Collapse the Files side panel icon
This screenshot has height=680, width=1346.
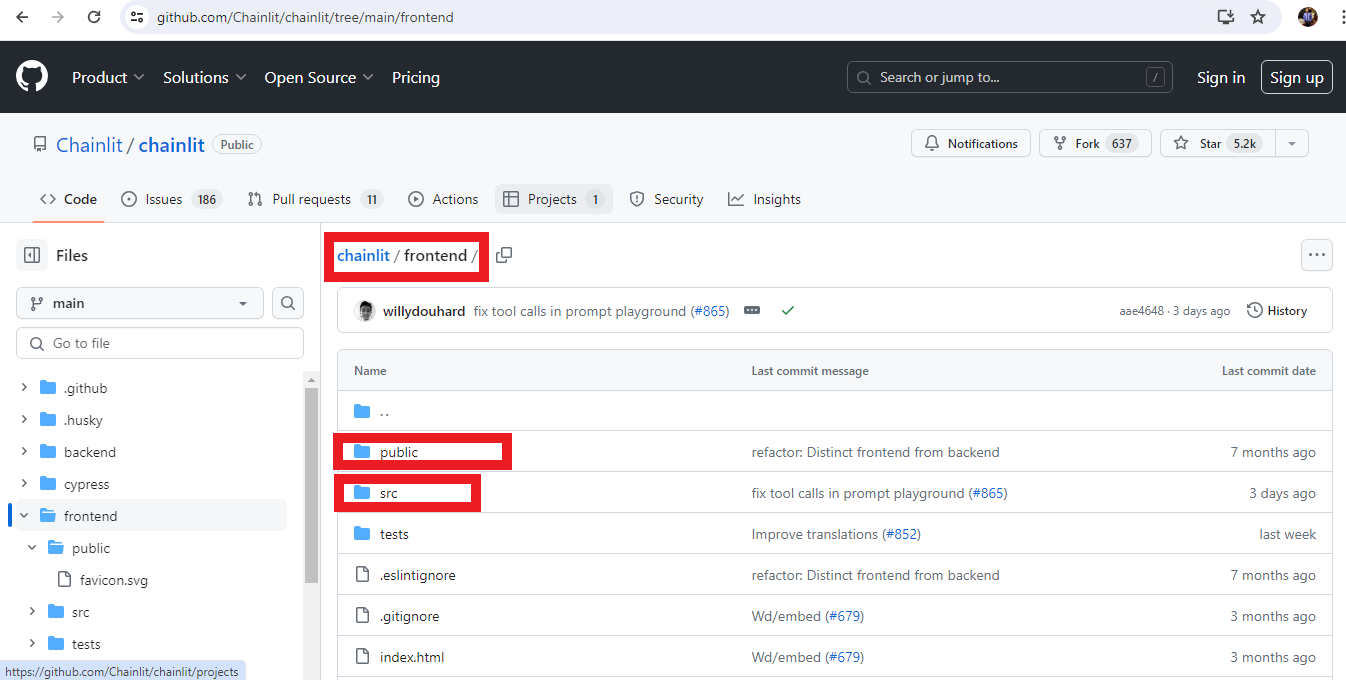31,255
